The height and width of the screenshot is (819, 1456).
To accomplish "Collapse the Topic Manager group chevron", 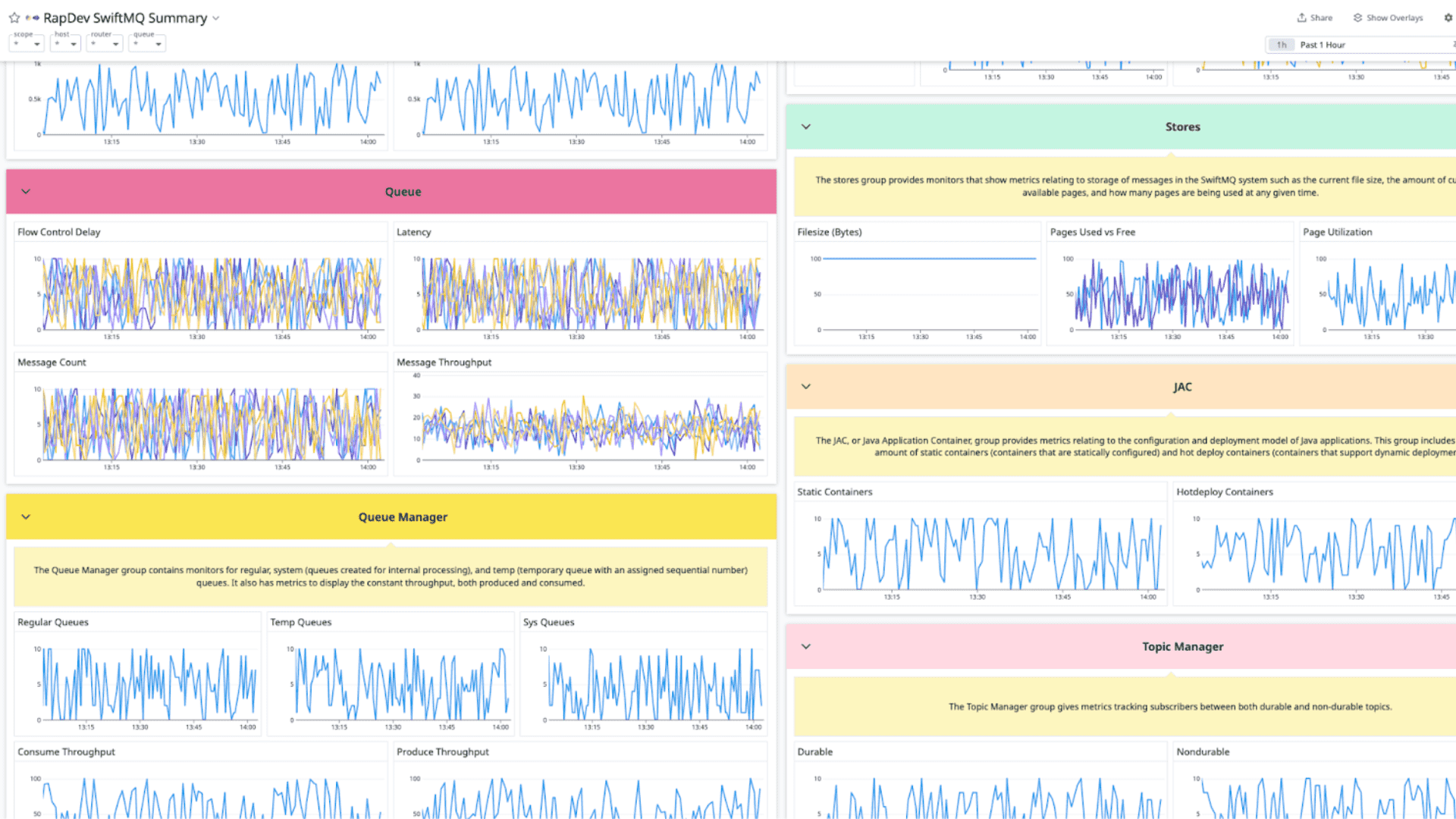I will (x=806, y=647).
